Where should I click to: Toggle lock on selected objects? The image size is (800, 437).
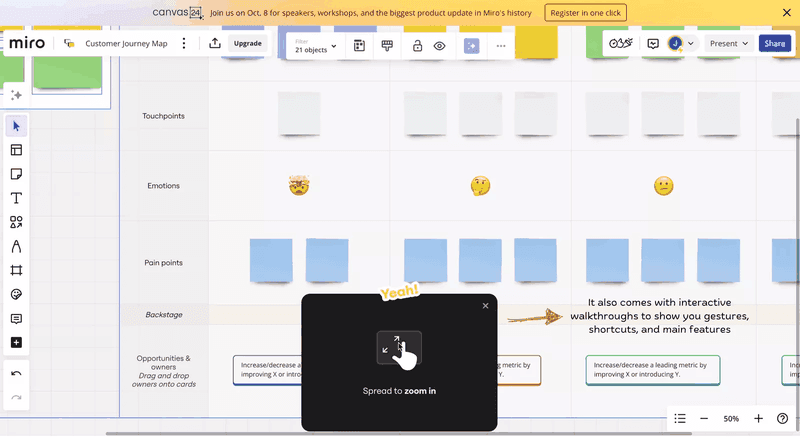tap(416, 46)
